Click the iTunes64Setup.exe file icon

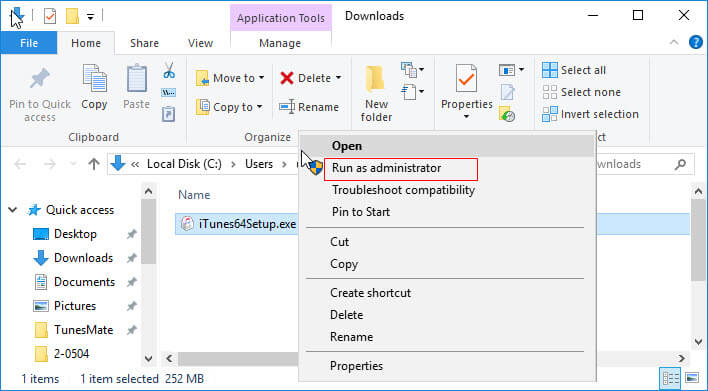tap(187, 224)
